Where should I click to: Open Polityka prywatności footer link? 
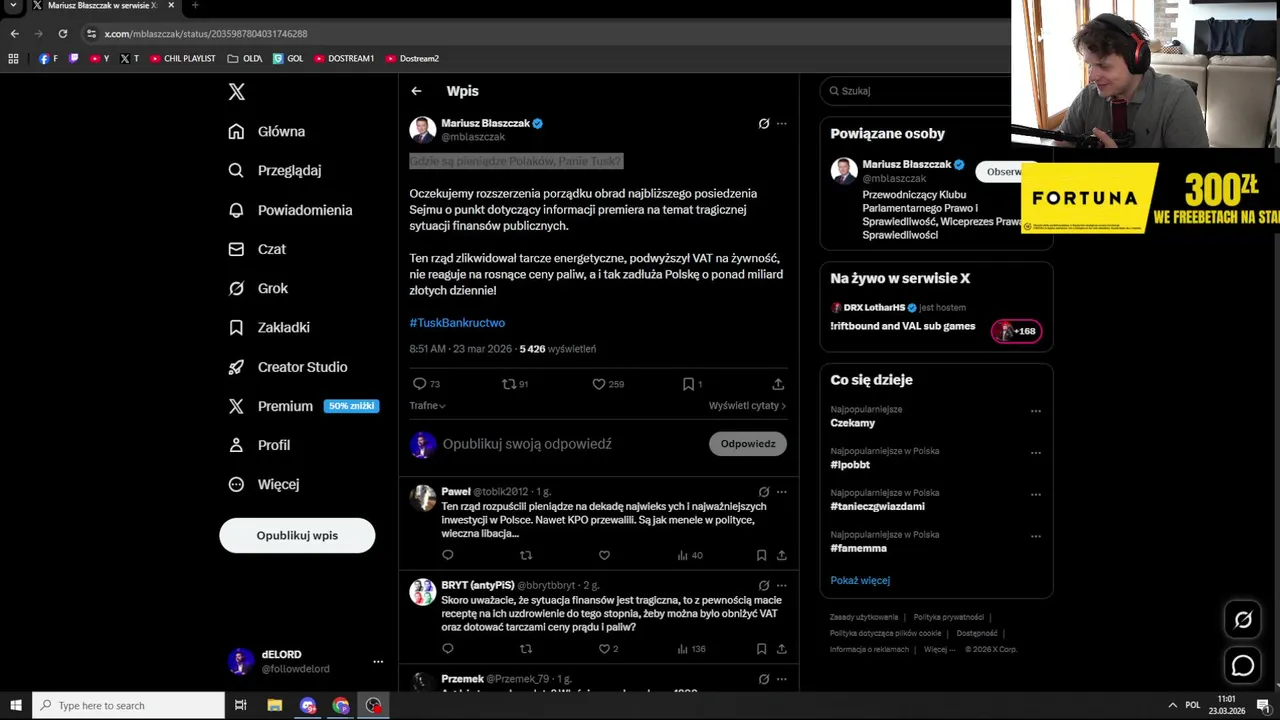point(948,617)
